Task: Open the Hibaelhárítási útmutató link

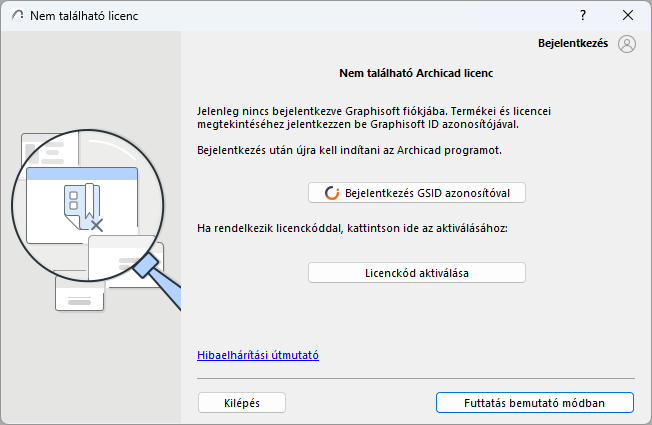Action: pos(258,355)
